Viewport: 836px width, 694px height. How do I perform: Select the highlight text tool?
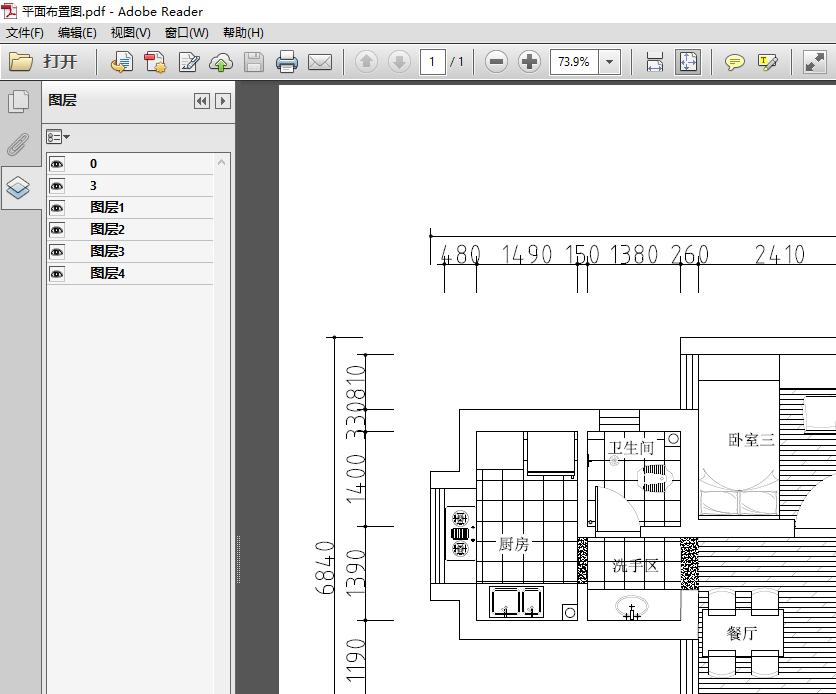(x=767, y=62)
